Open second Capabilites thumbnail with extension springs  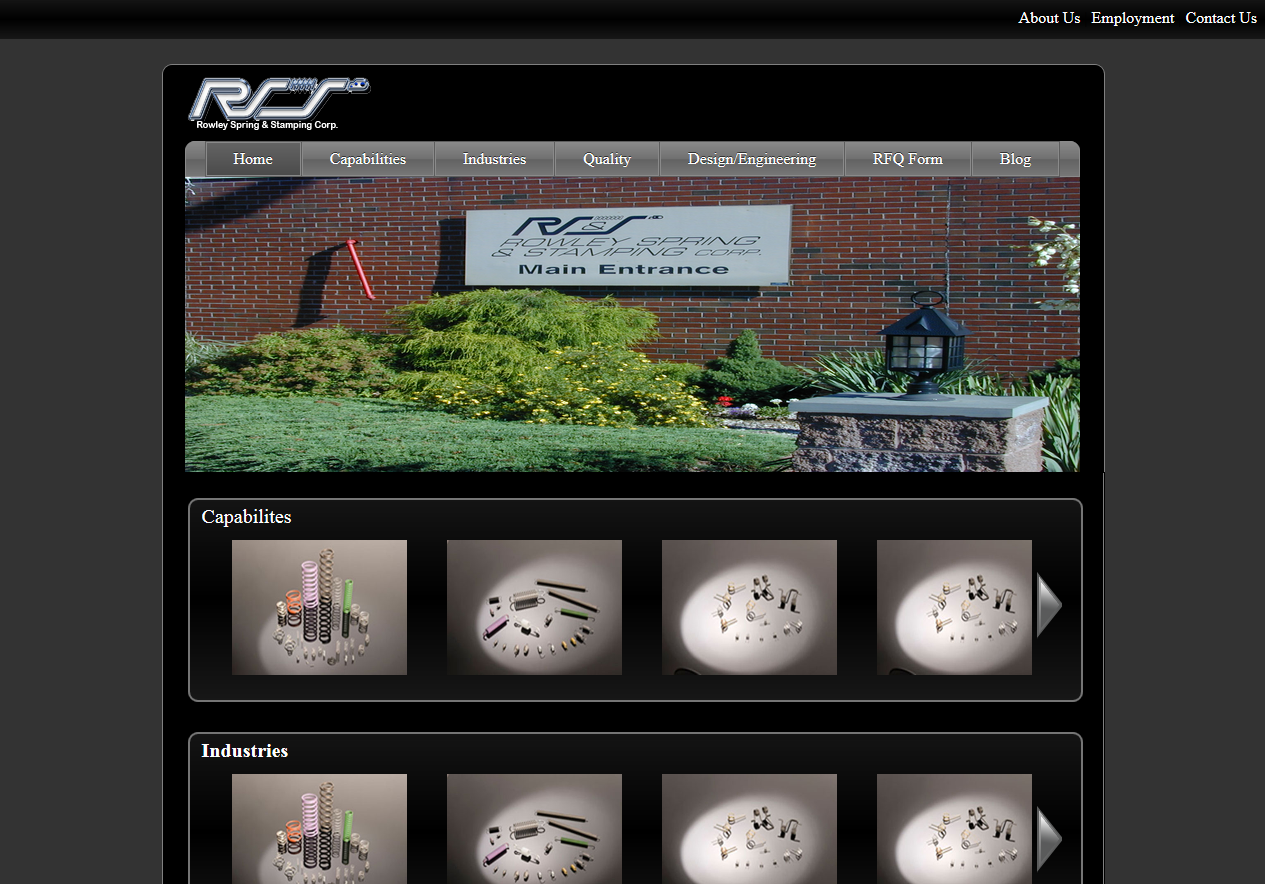click(534, 607)
